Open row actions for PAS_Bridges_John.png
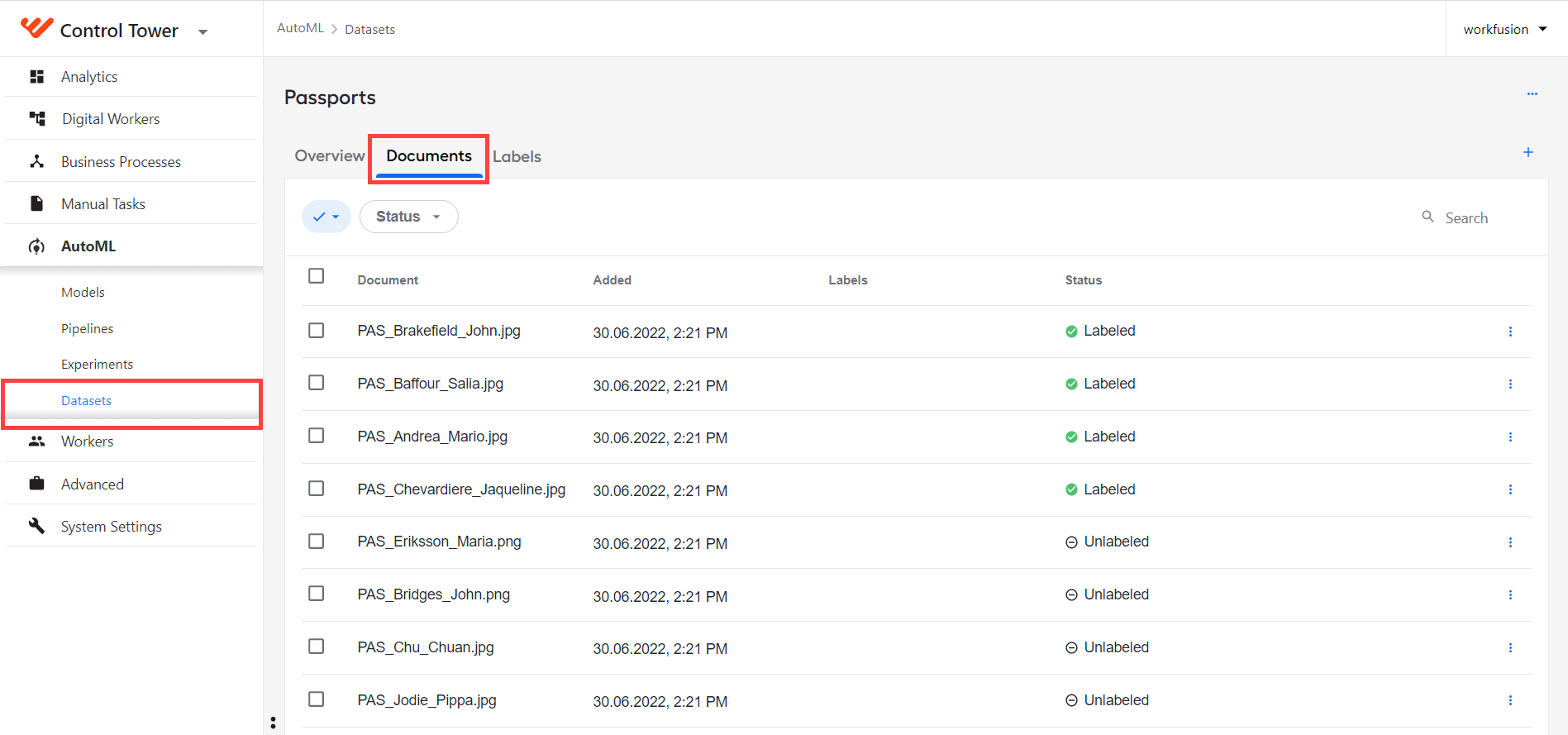Screen dimensions: 1568x735 coord(1510,595)
